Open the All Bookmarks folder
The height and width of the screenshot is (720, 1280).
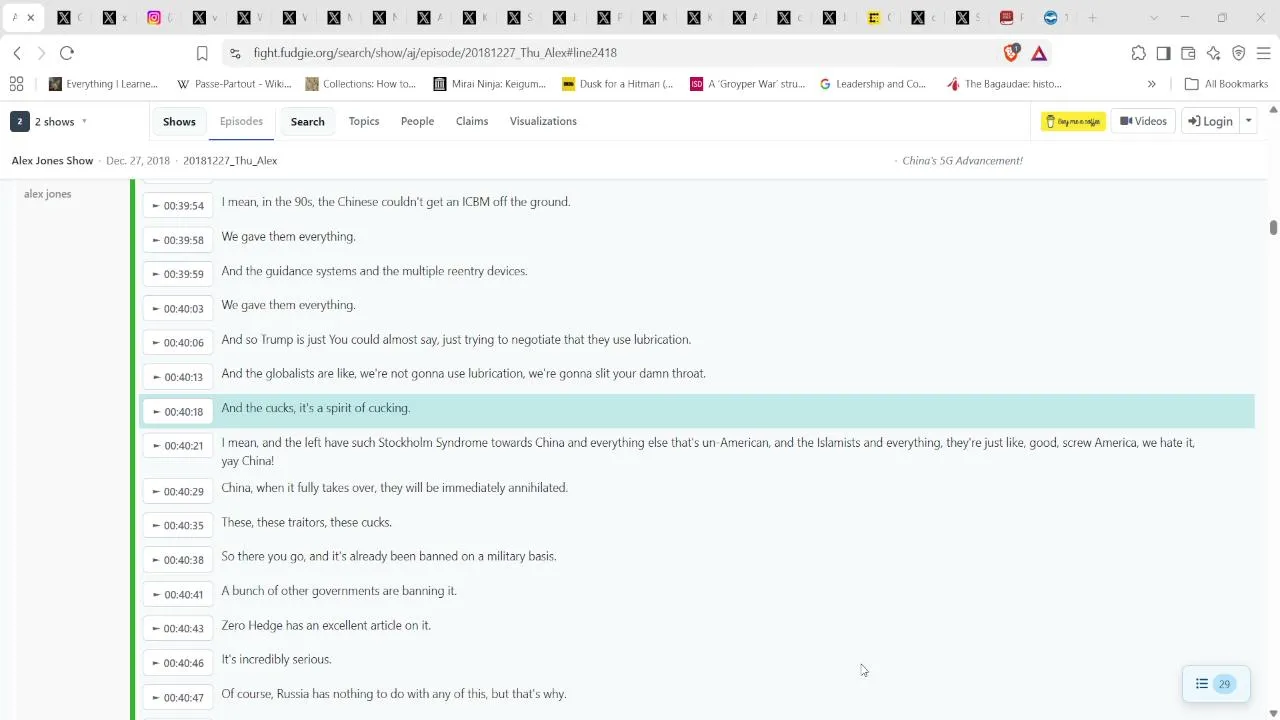tap(1226, 84)
